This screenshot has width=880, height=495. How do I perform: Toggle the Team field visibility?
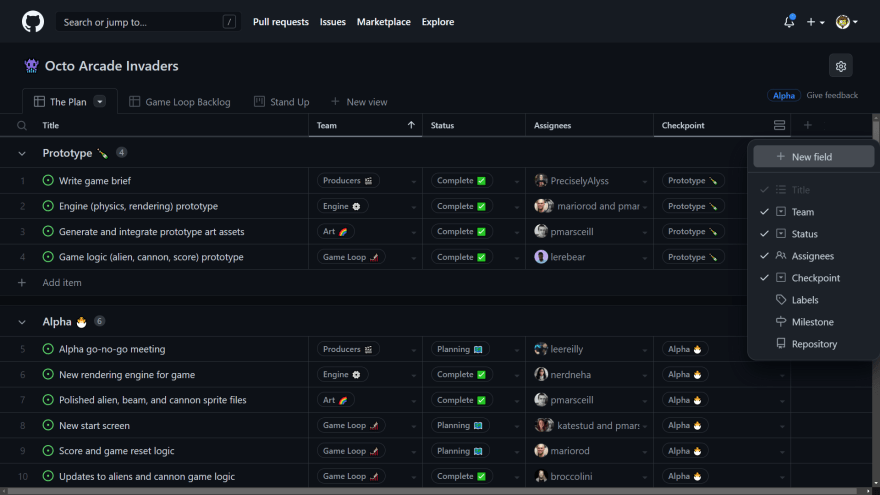813,212
